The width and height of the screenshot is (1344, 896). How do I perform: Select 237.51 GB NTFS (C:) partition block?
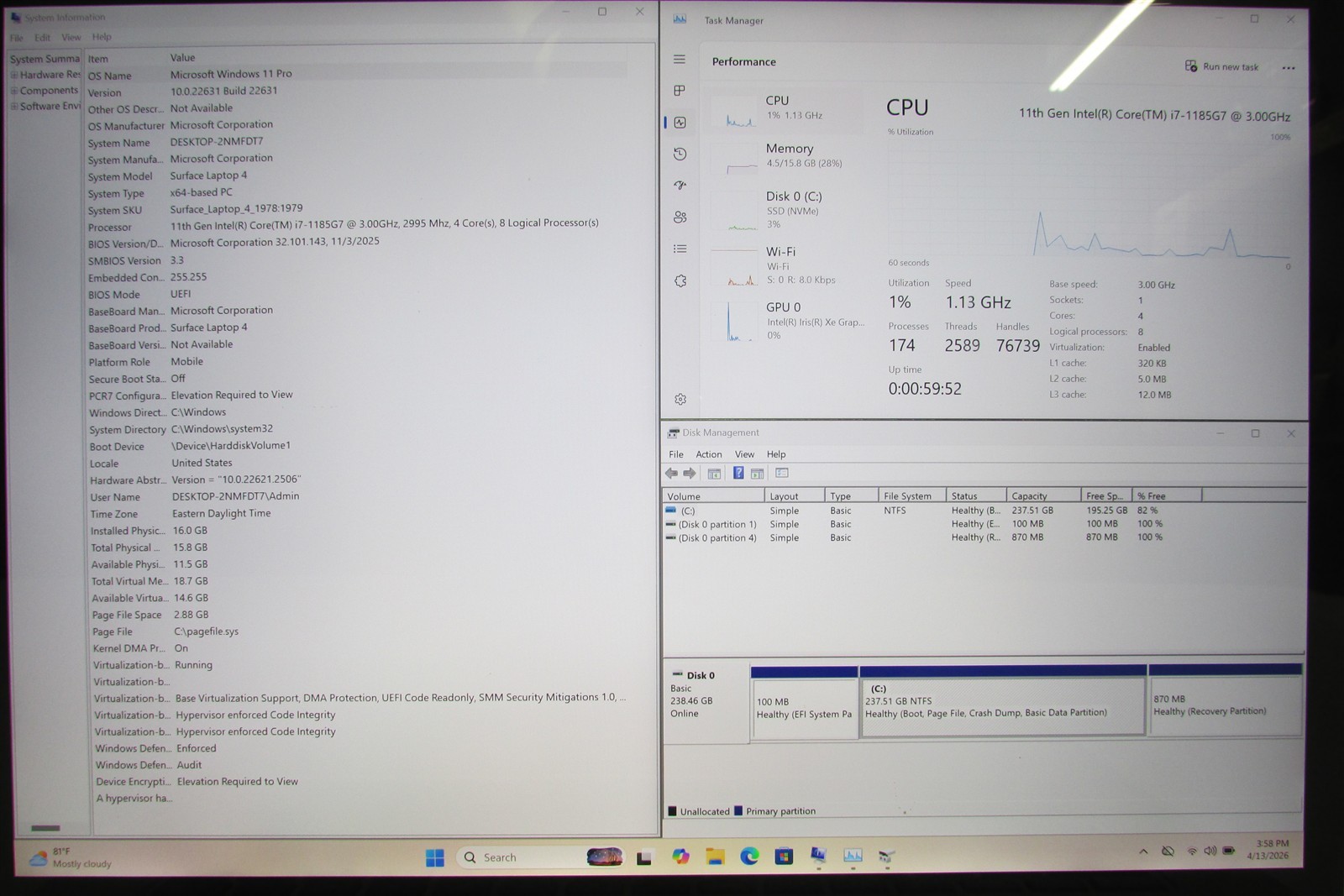pos(1004,702)
